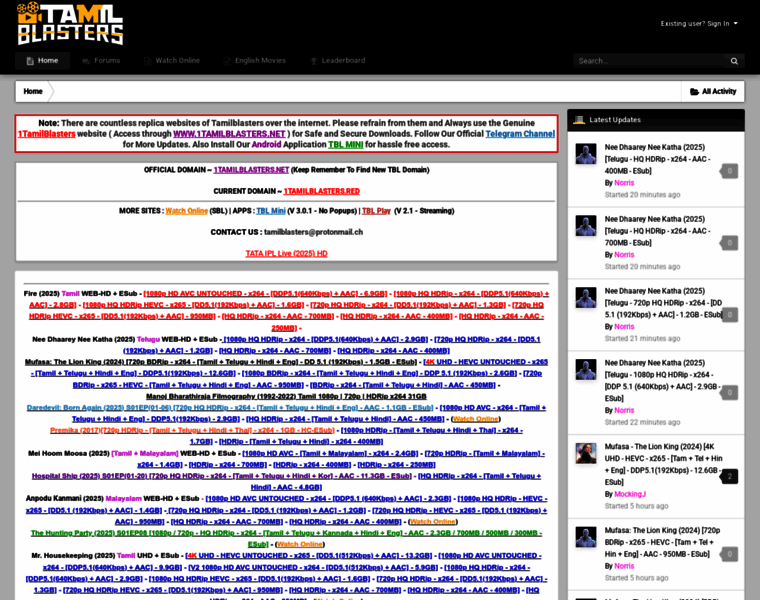
Task: Open Mufasa 720p BDRip 950MB update
Action: (x=662, y=542)
